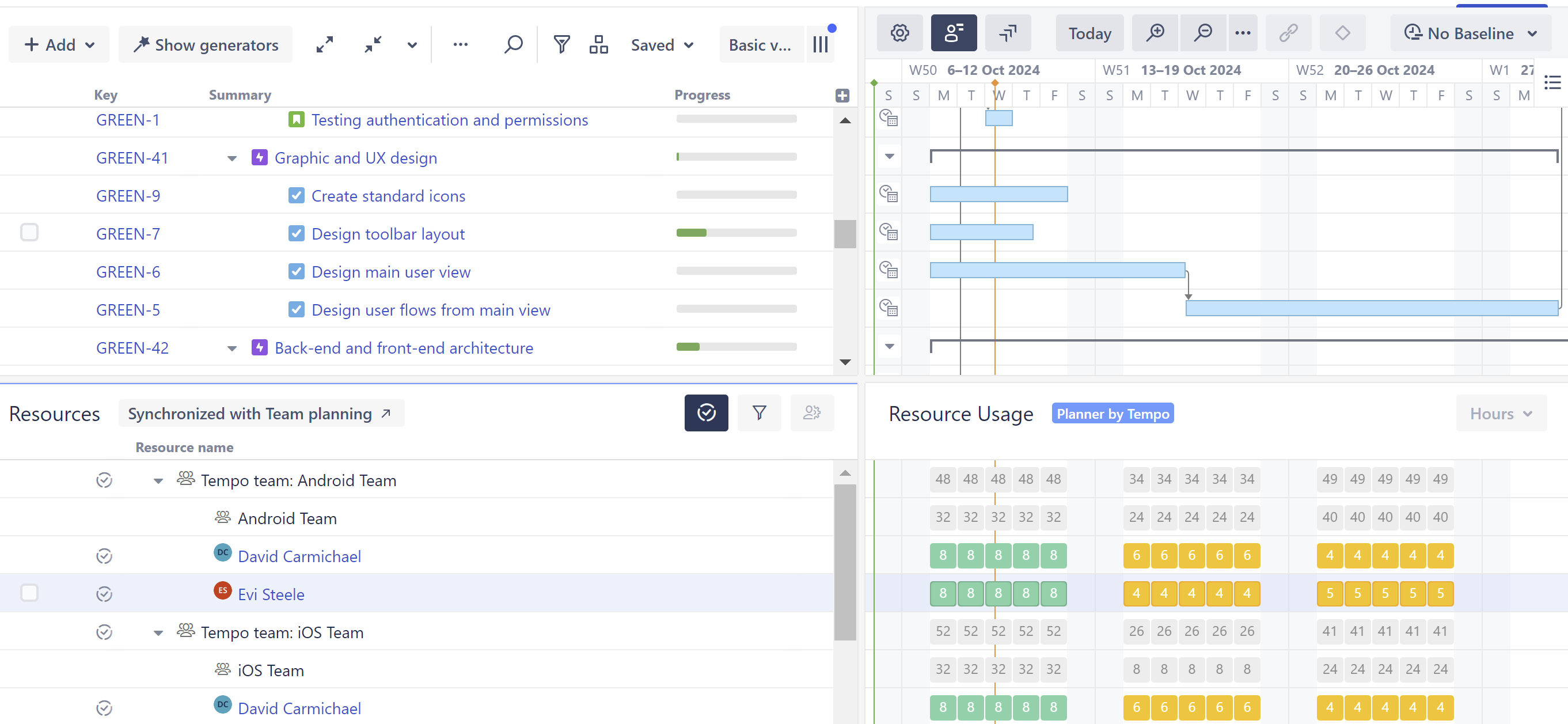Open the search tool in toolbar

513,44
